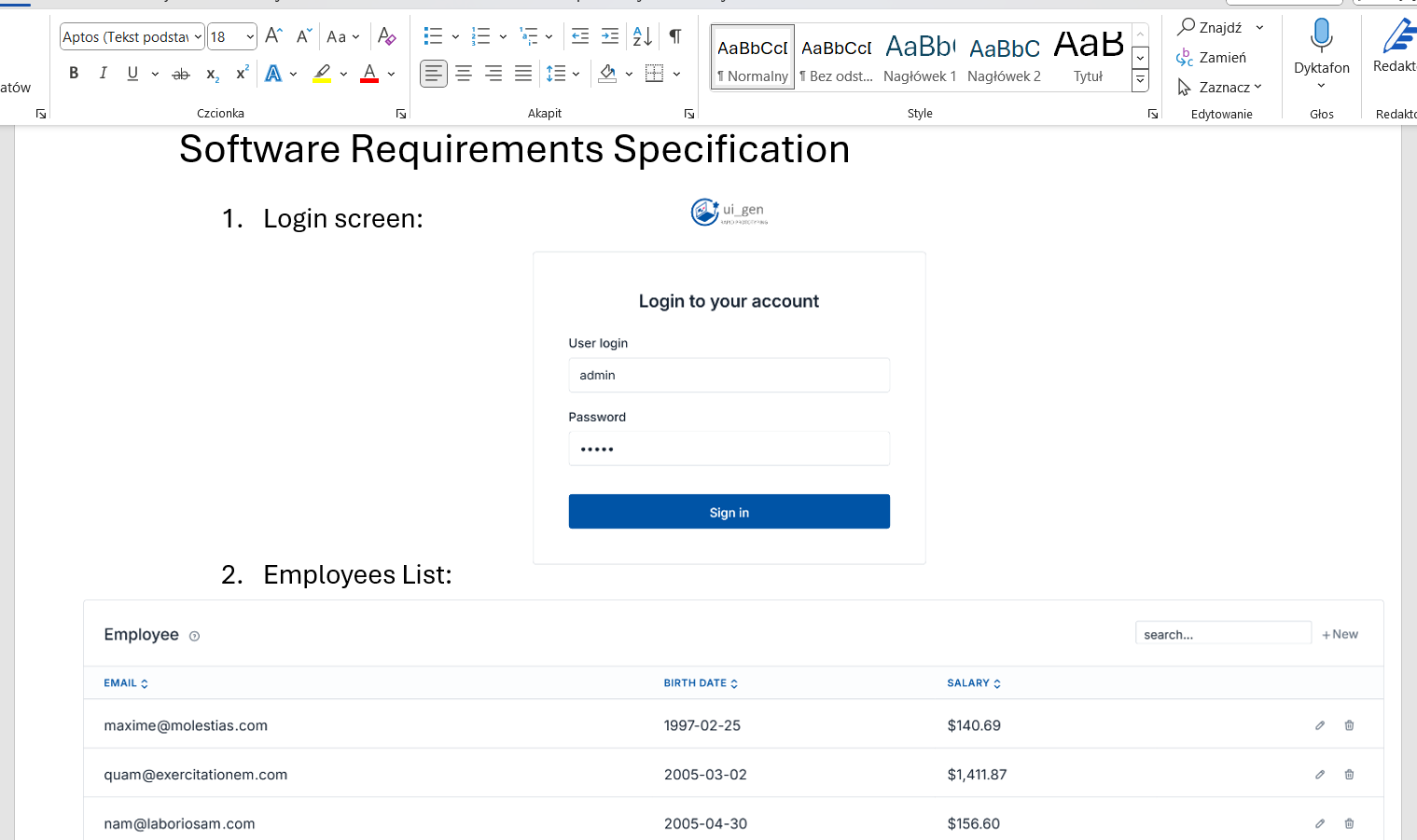Open the font name dropdown

click(198, 37)
